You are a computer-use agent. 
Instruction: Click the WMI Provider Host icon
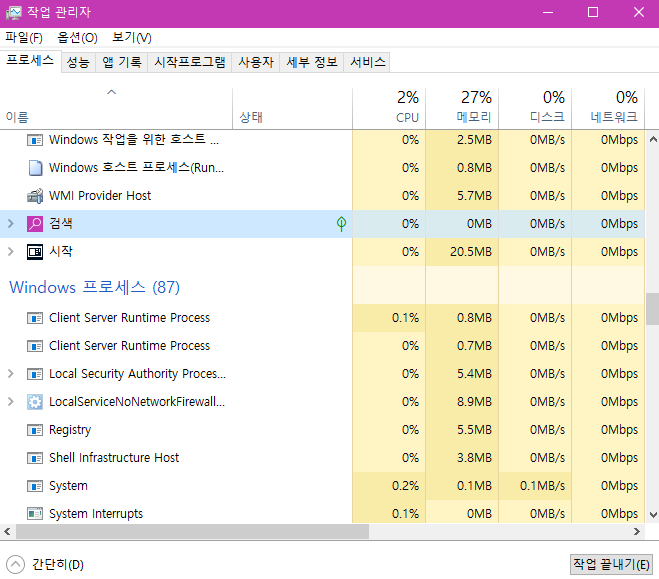[x=35, y=196]
